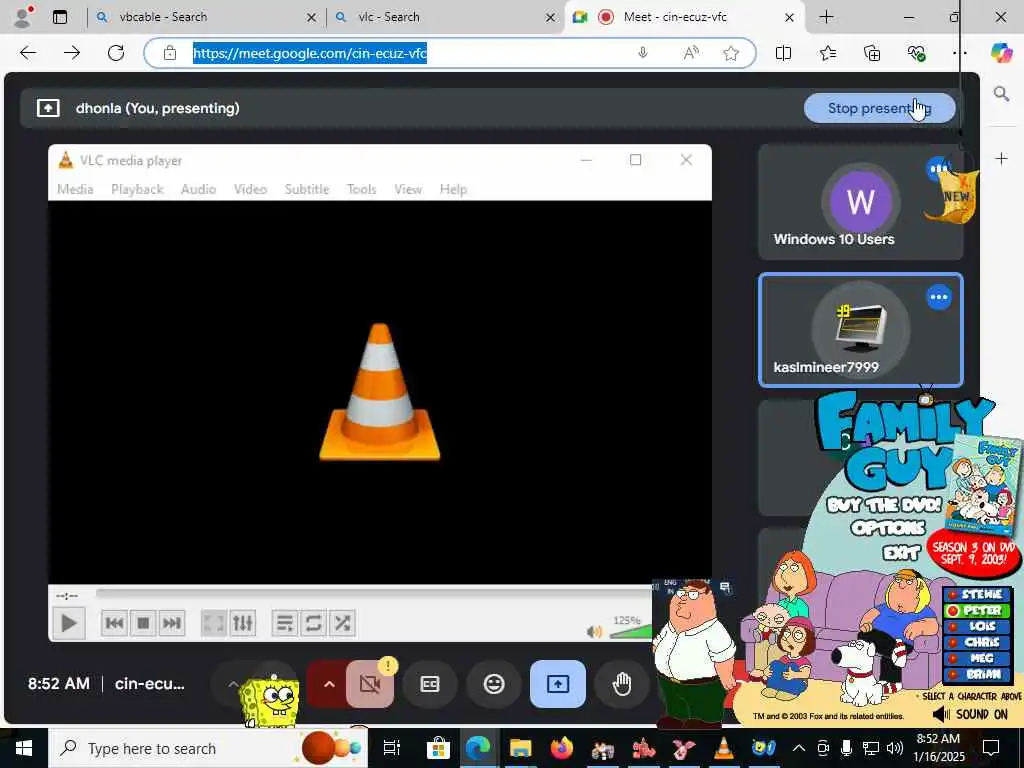Click the address bar URL

tap(310, 53)
